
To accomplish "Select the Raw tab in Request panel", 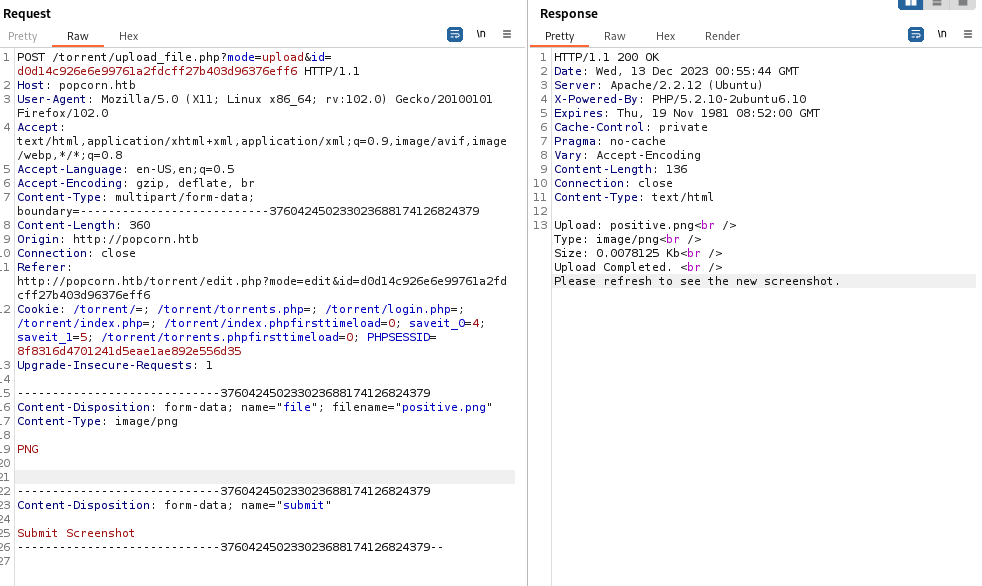I will click(78, 36).
